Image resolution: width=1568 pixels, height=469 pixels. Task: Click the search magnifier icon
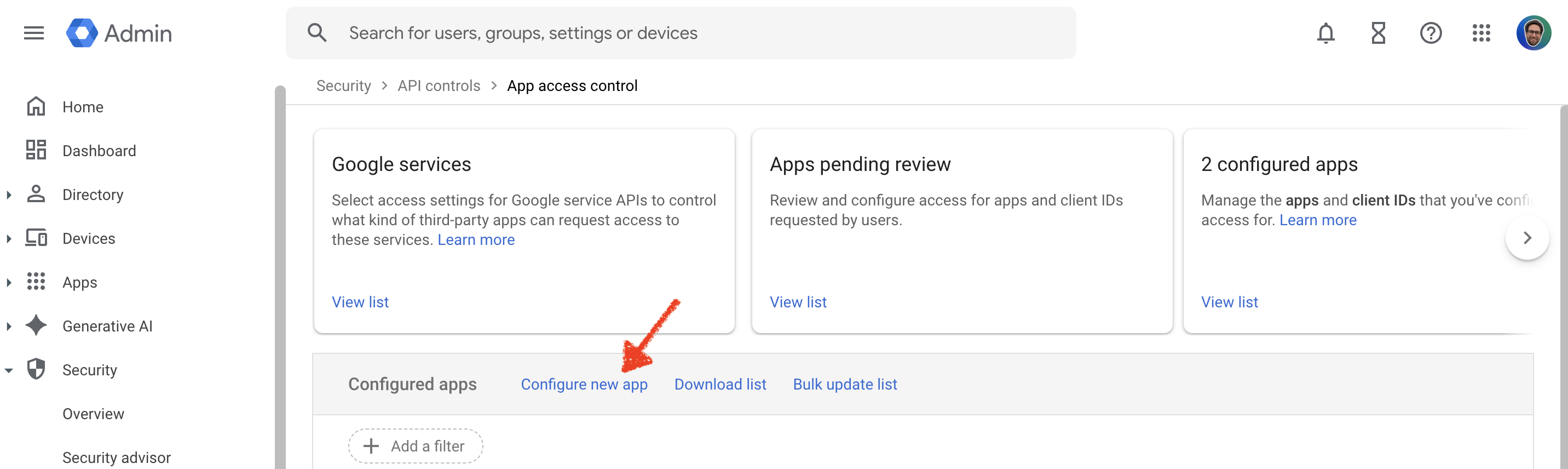click(317, 33)
